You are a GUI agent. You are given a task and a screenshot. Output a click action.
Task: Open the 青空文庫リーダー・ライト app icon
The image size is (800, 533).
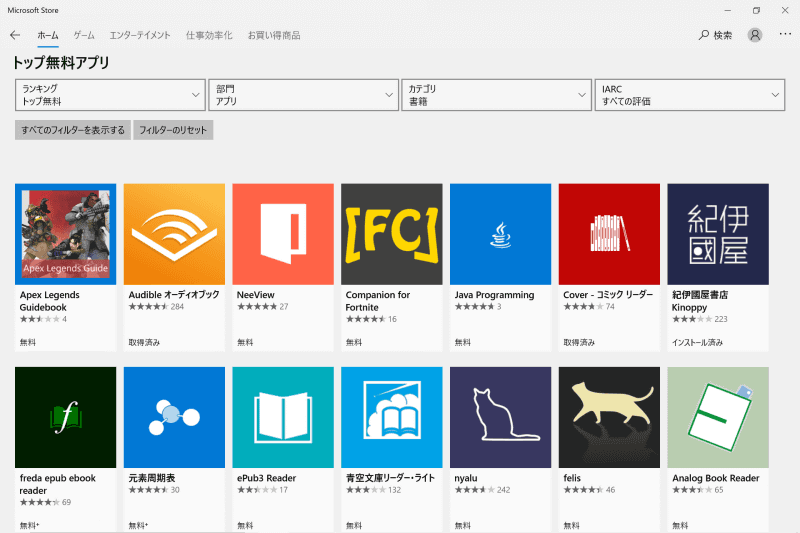coord(392,417)
